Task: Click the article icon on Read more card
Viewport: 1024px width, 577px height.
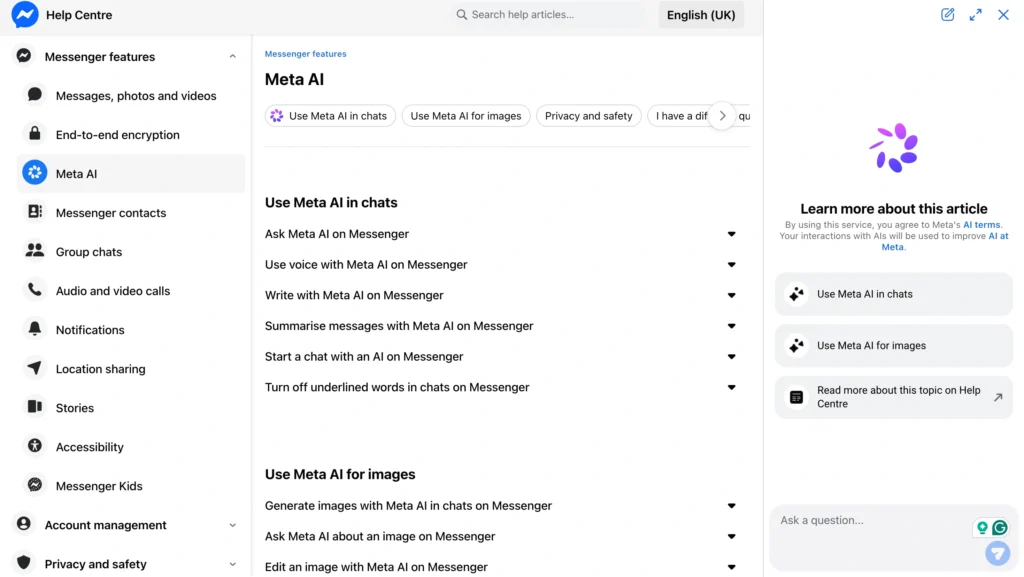Action: click(x=796, y=397)
